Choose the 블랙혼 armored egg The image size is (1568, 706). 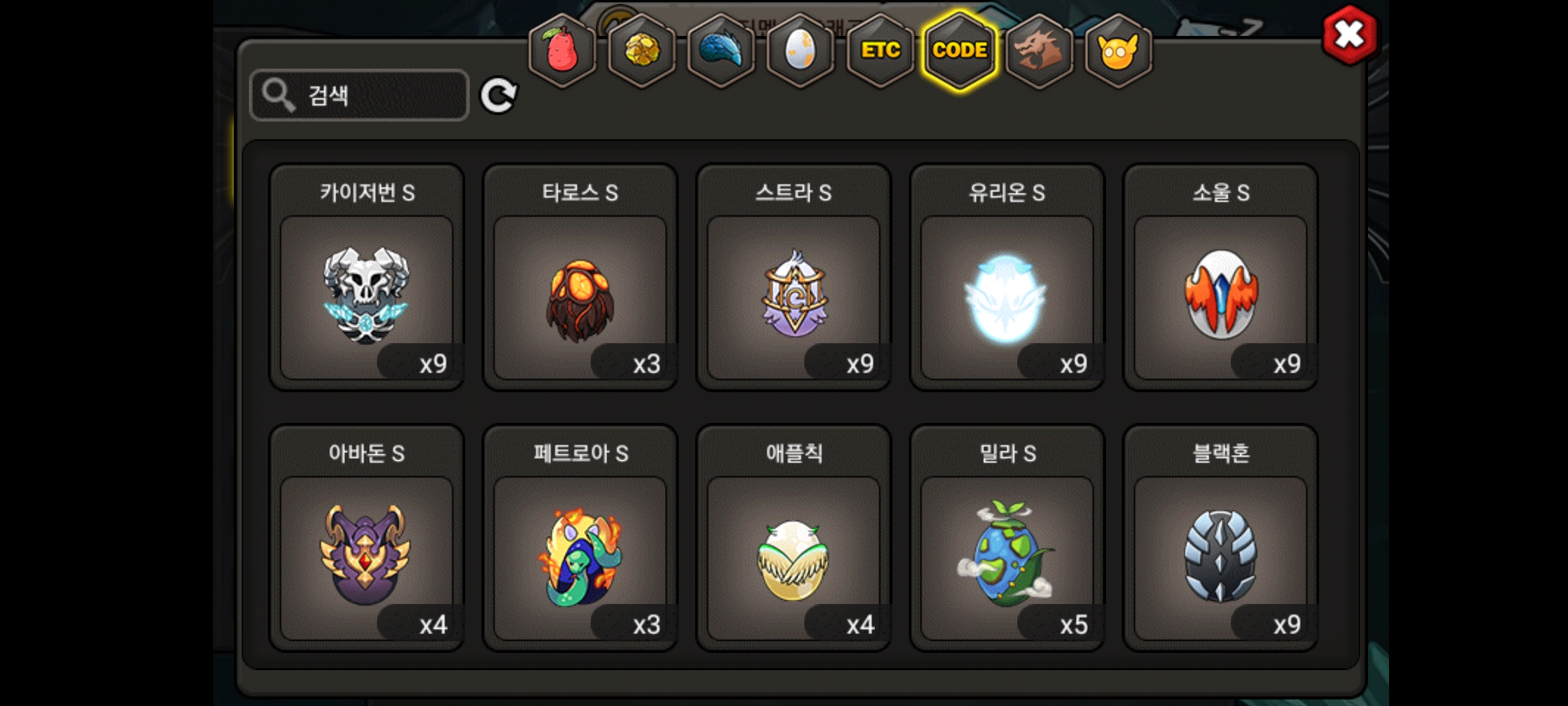(1220, 538)
